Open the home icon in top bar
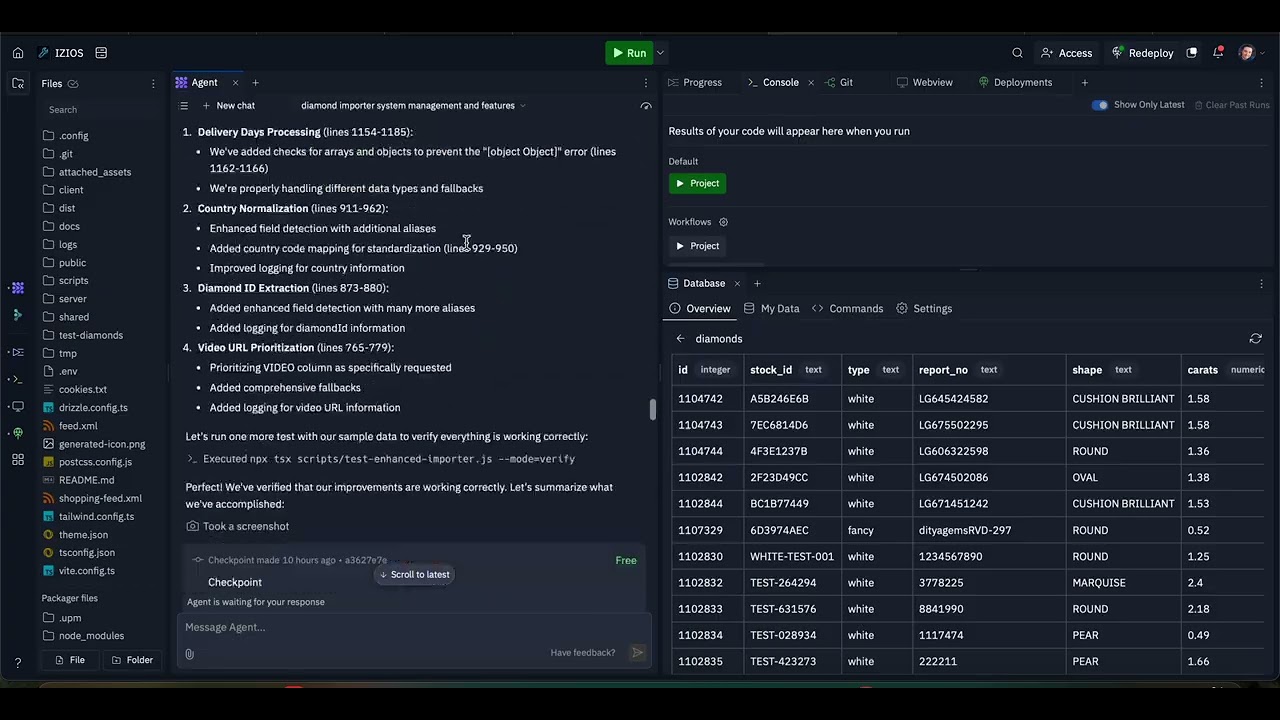This screenshot has width=1280, height=720. click(18, 53)
